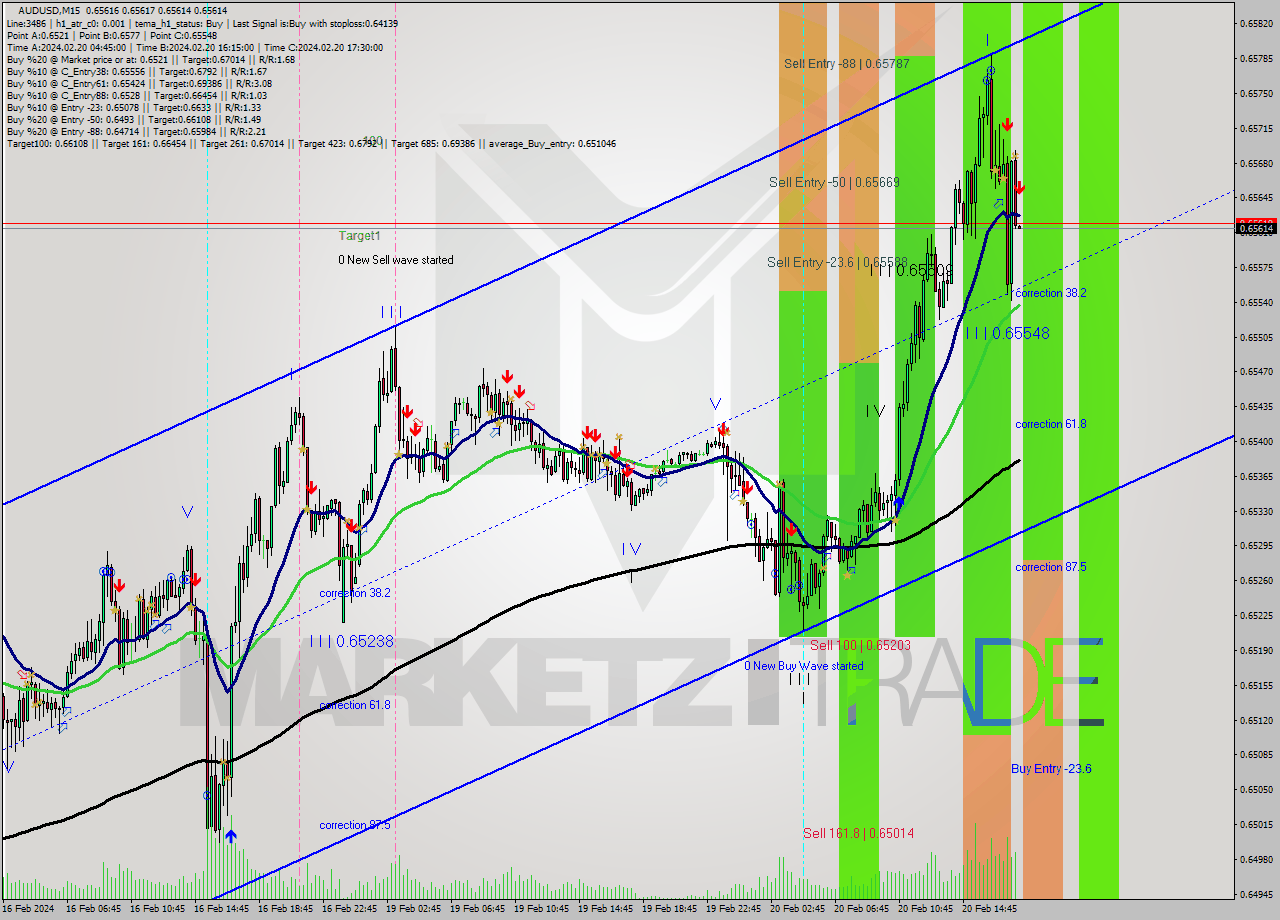This screenshot has width=1280, height=920.
Task: Select 'Buy %10 @ C_Entry61: 0.65424' line
Action: pyautogui.click(x=139, y=83)
